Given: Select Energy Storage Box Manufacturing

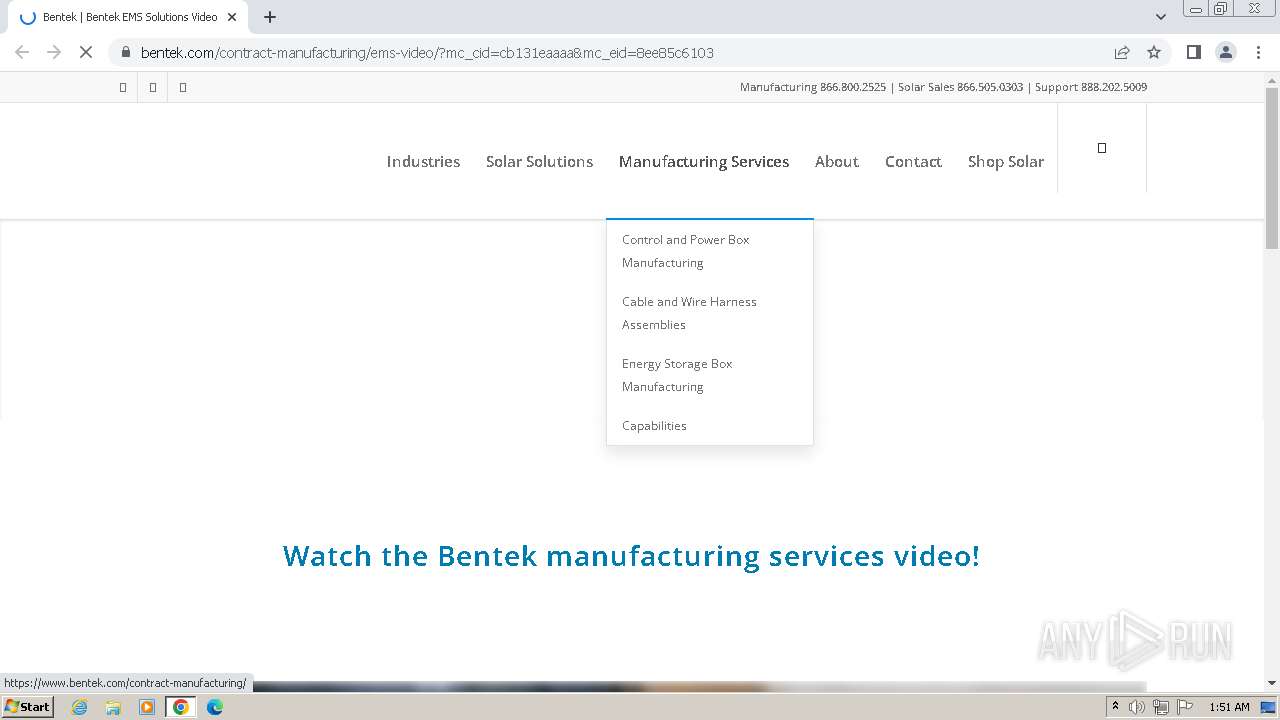Looking at the screenshot, I should point(677,375).
